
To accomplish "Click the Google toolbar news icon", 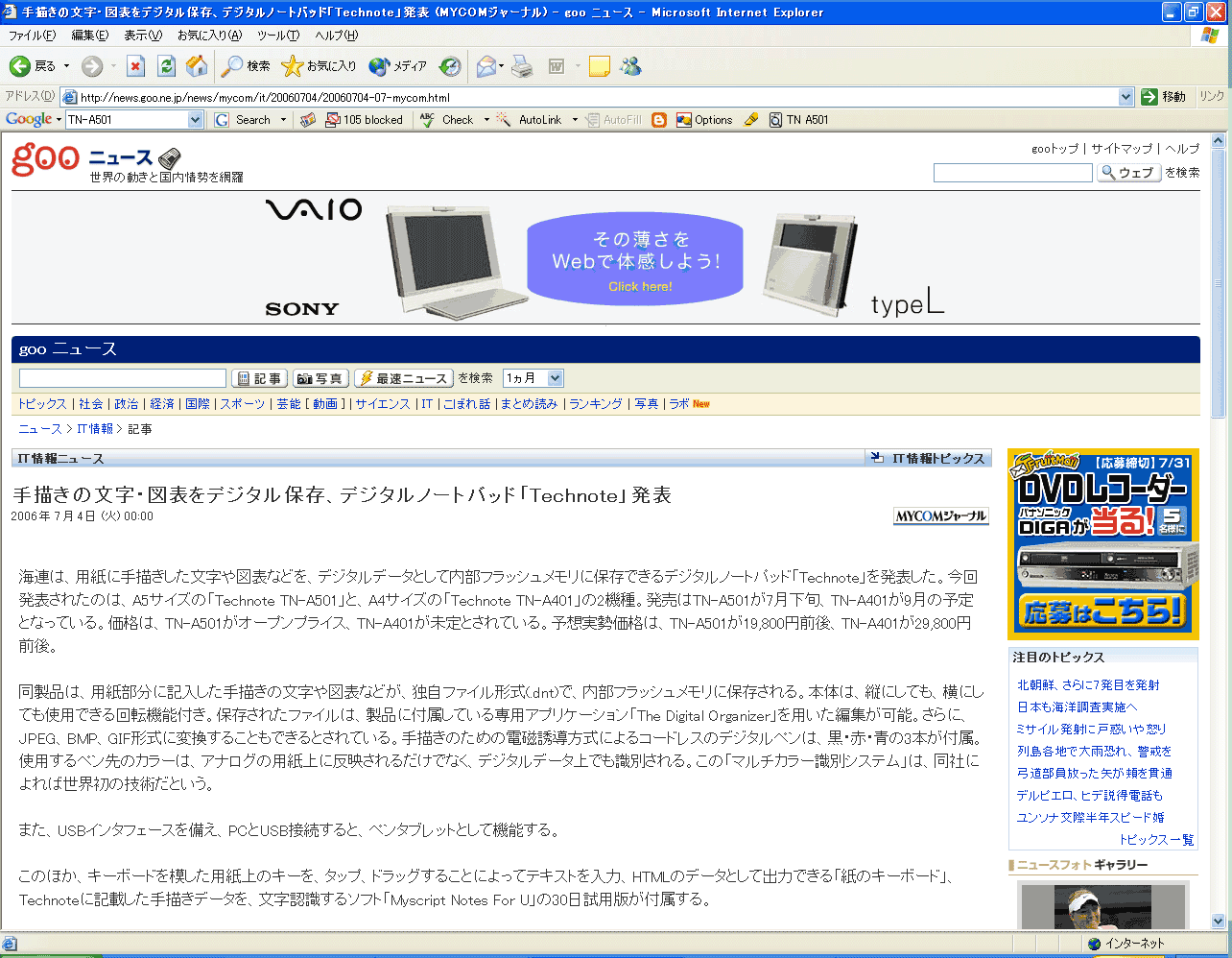I will pyautogui.click(x=308, y=120).
